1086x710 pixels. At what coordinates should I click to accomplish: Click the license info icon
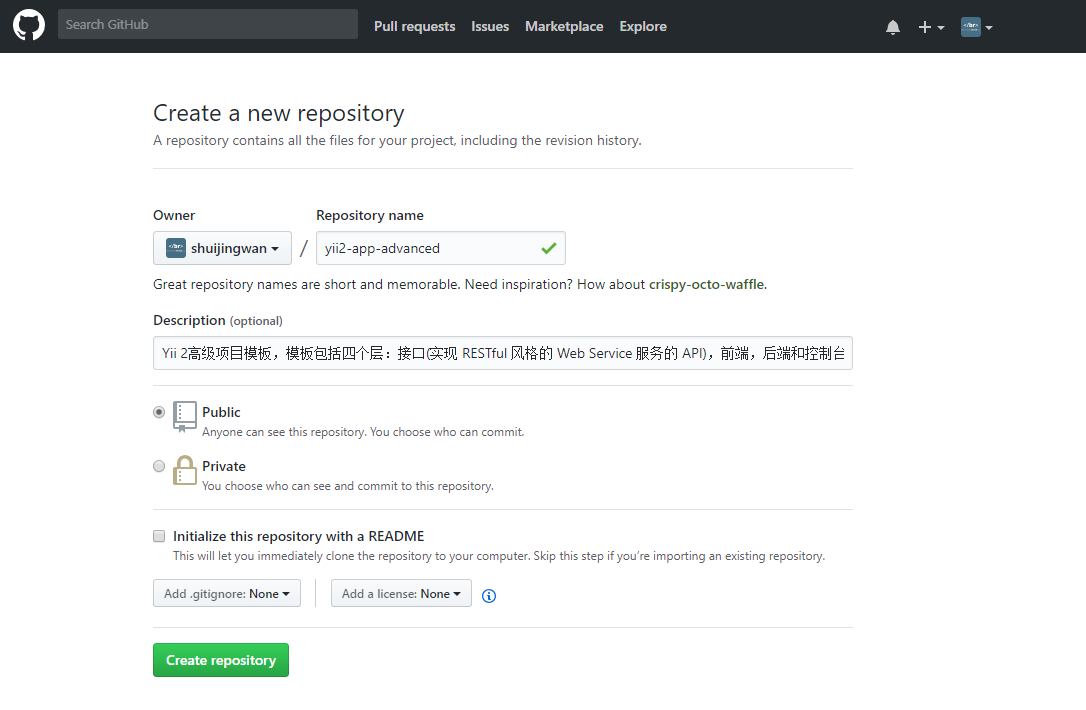coord(489,595)
